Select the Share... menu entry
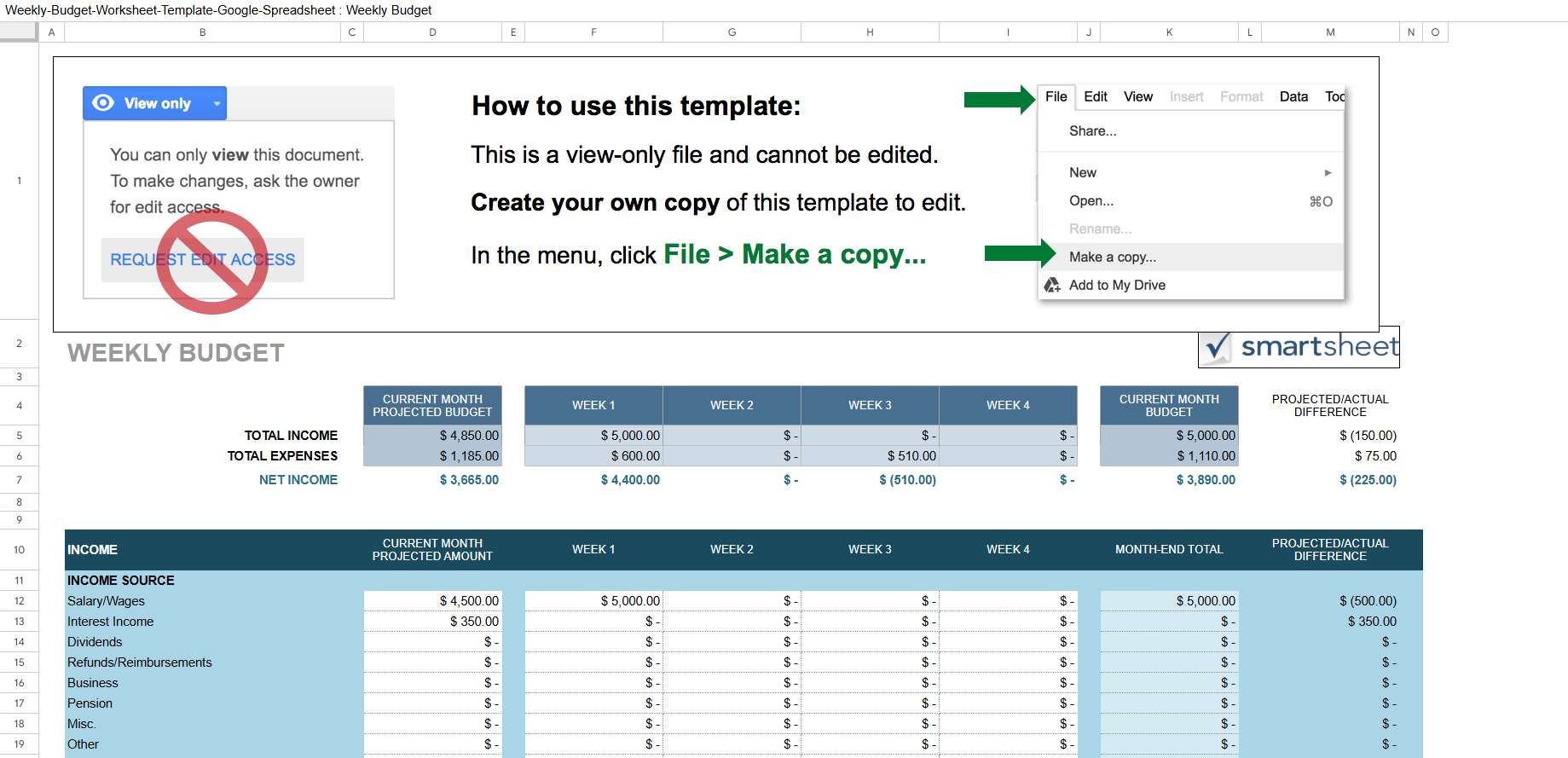This screenshot has height=758, width=1568. 1092,131
